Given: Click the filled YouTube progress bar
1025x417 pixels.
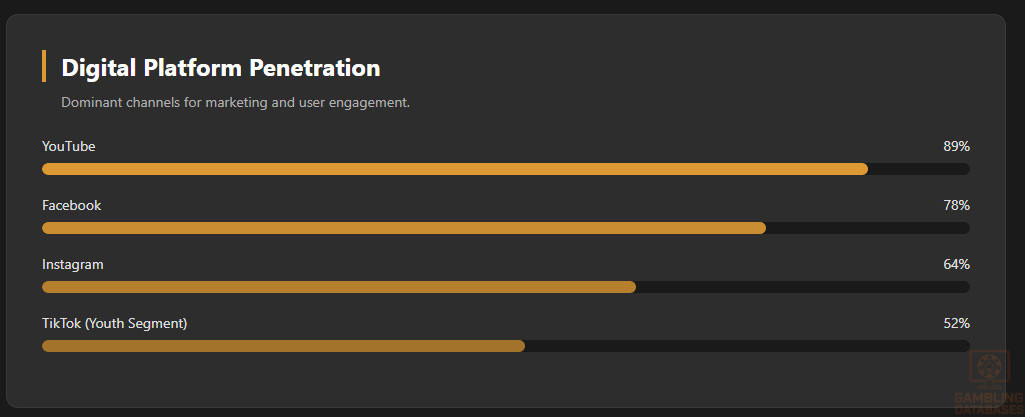Looking at the screenshot, I should [455, 169].
